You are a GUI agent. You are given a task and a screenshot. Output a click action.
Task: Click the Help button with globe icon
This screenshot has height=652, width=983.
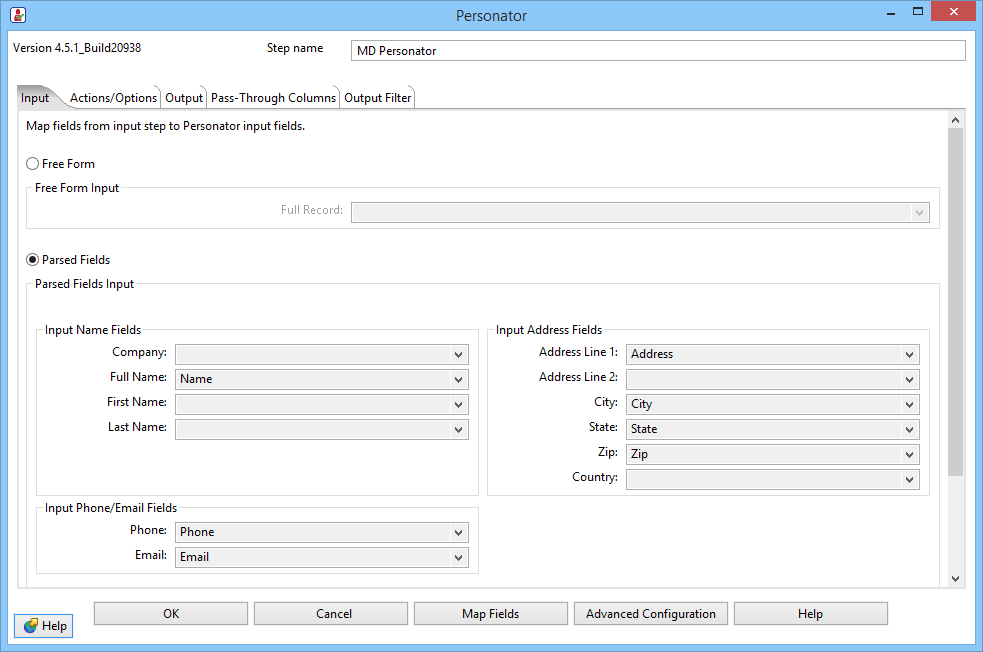44,625
